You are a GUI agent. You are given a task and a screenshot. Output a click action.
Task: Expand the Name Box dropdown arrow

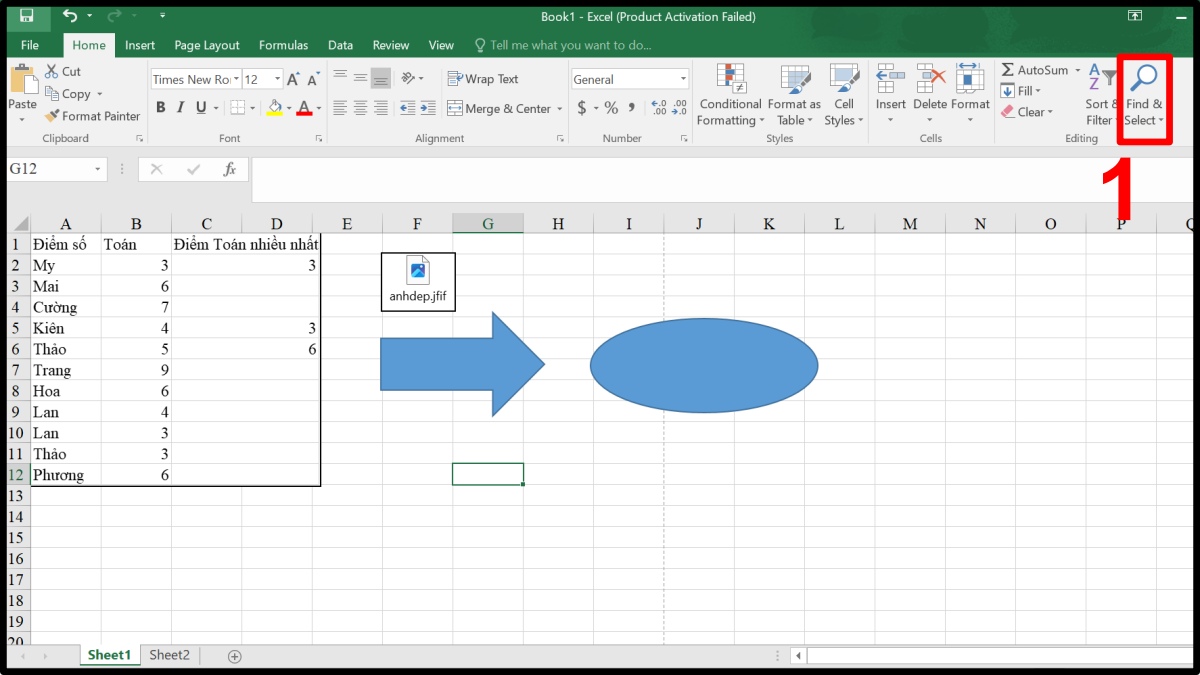(98, 169)
